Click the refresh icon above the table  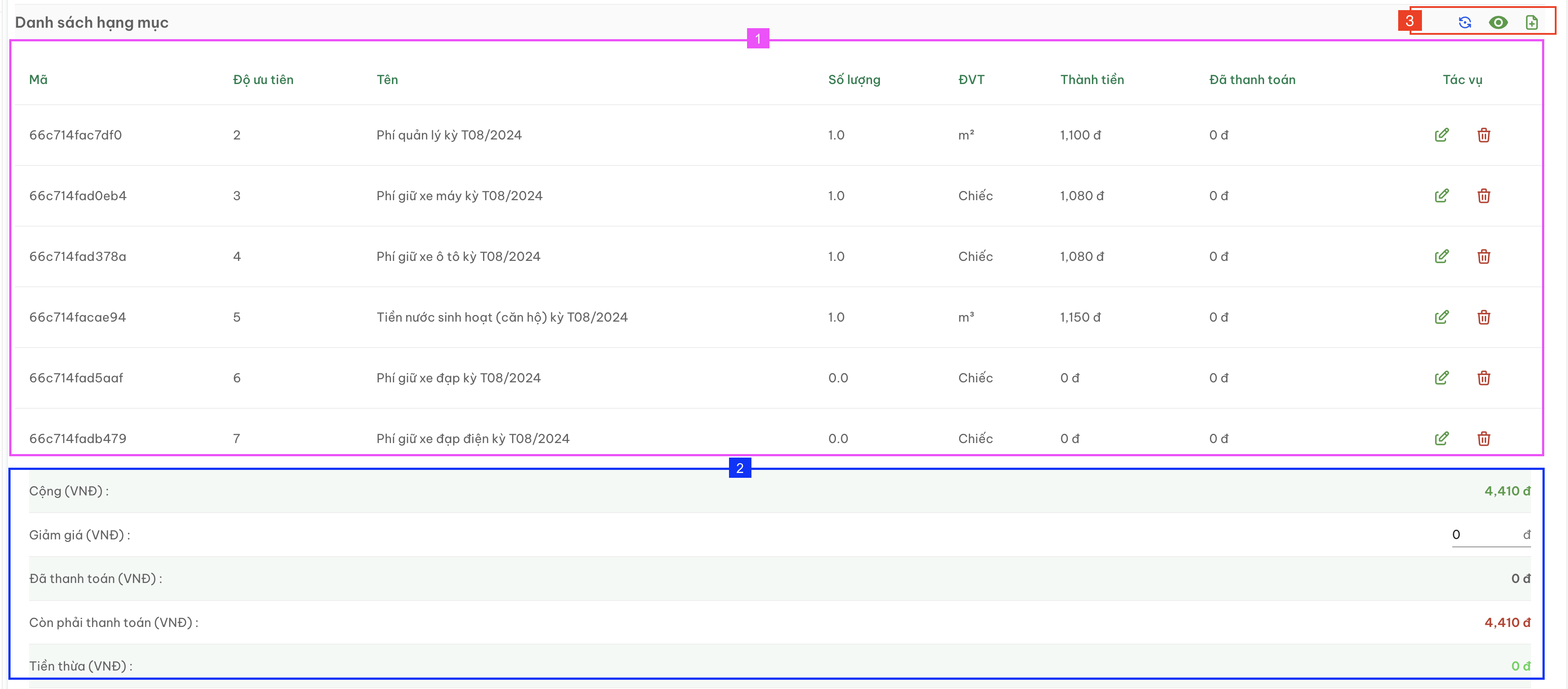[1465, 22]
